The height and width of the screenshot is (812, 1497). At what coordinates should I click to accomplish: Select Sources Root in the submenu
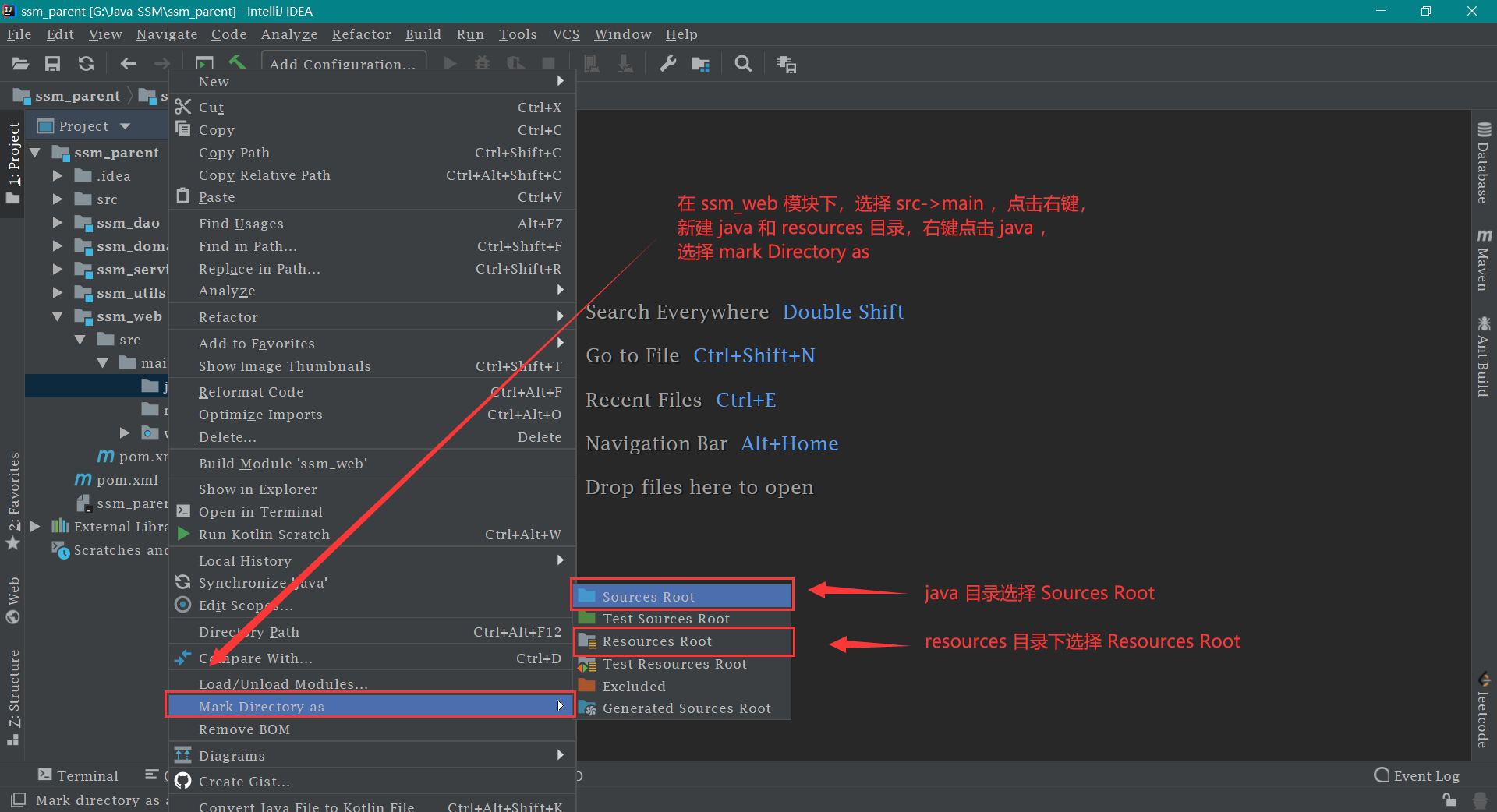click(648, 597)
